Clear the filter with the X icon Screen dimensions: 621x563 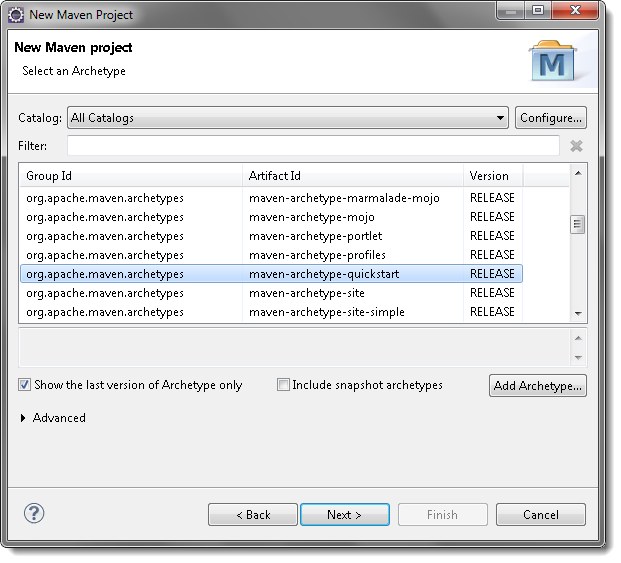click(576, 146)
